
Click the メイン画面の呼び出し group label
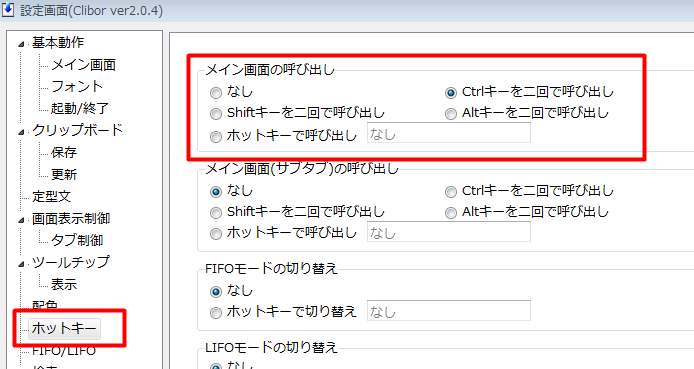click(270, 69)
